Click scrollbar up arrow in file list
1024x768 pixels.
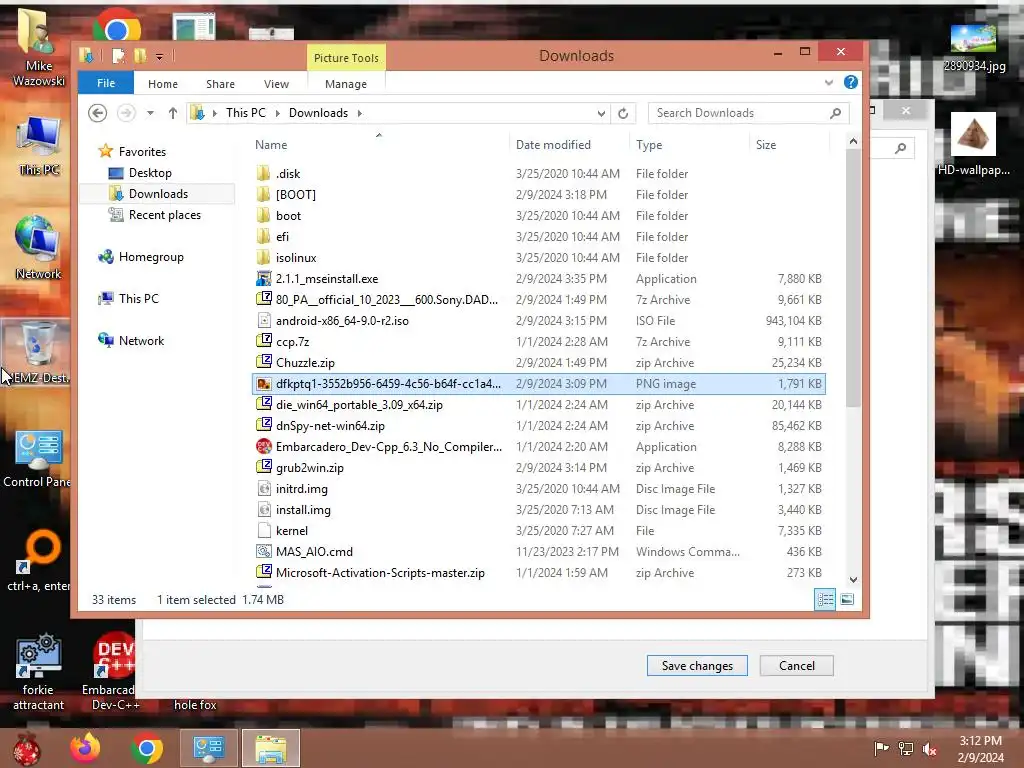pyautogui.click(x=853, y=141)
